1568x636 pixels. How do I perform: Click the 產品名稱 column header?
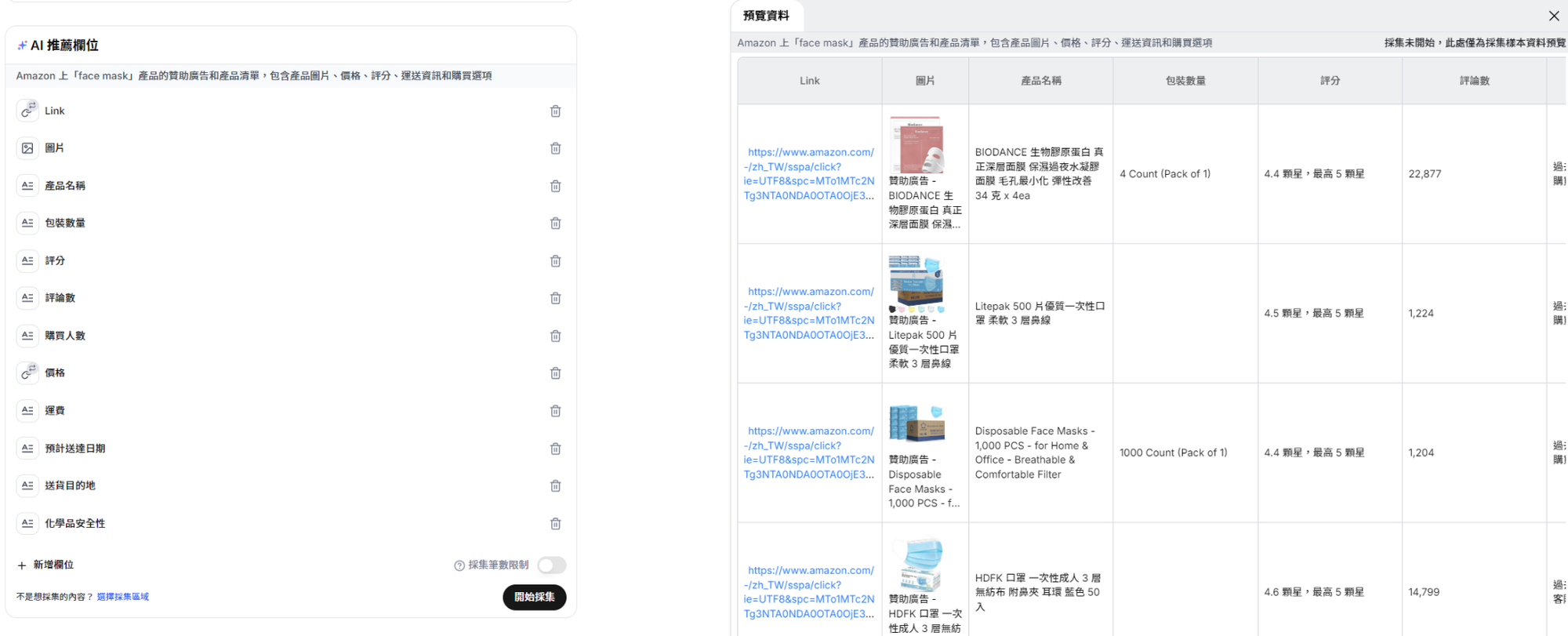1041,81
